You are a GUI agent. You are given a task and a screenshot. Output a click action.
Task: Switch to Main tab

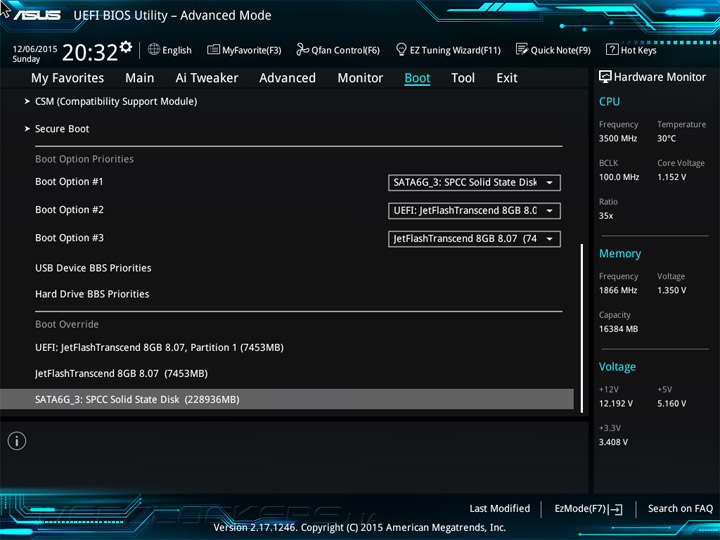coord(140,78)
